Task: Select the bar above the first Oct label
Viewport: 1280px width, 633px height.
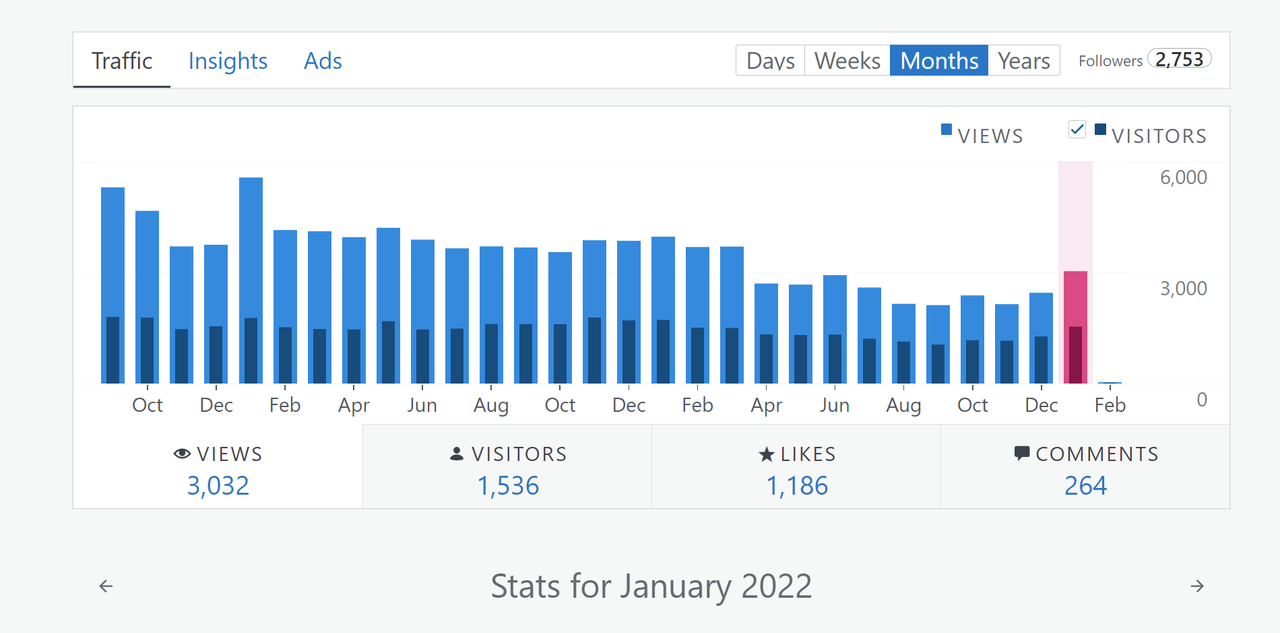Action: coord(147,297)
